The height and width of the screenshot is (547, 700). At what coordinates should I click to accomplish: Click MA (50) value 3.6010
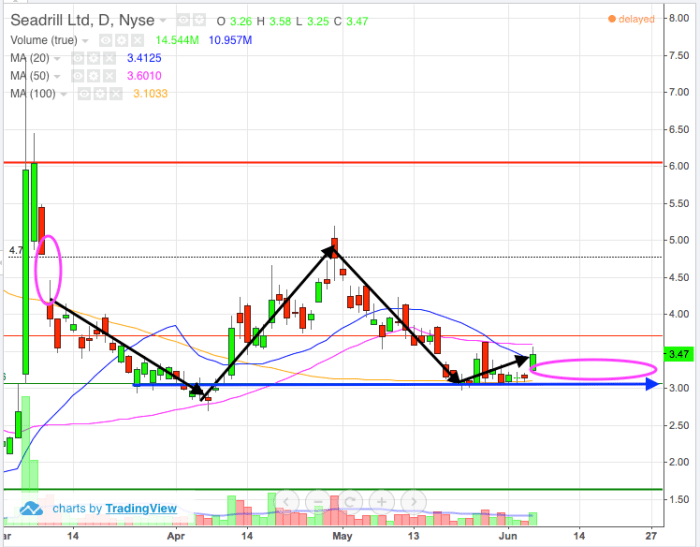tap(144, 76)
